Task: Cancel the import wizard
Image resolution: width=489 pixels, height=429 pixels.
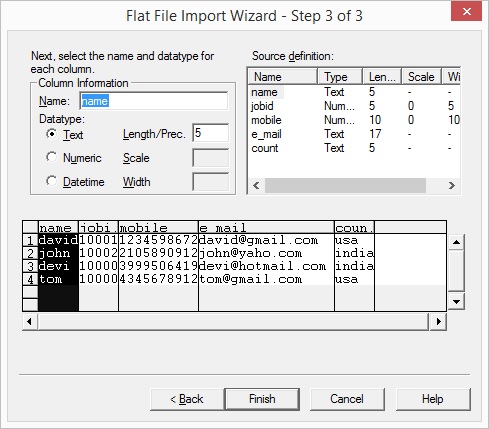Action: click(347, 399)
